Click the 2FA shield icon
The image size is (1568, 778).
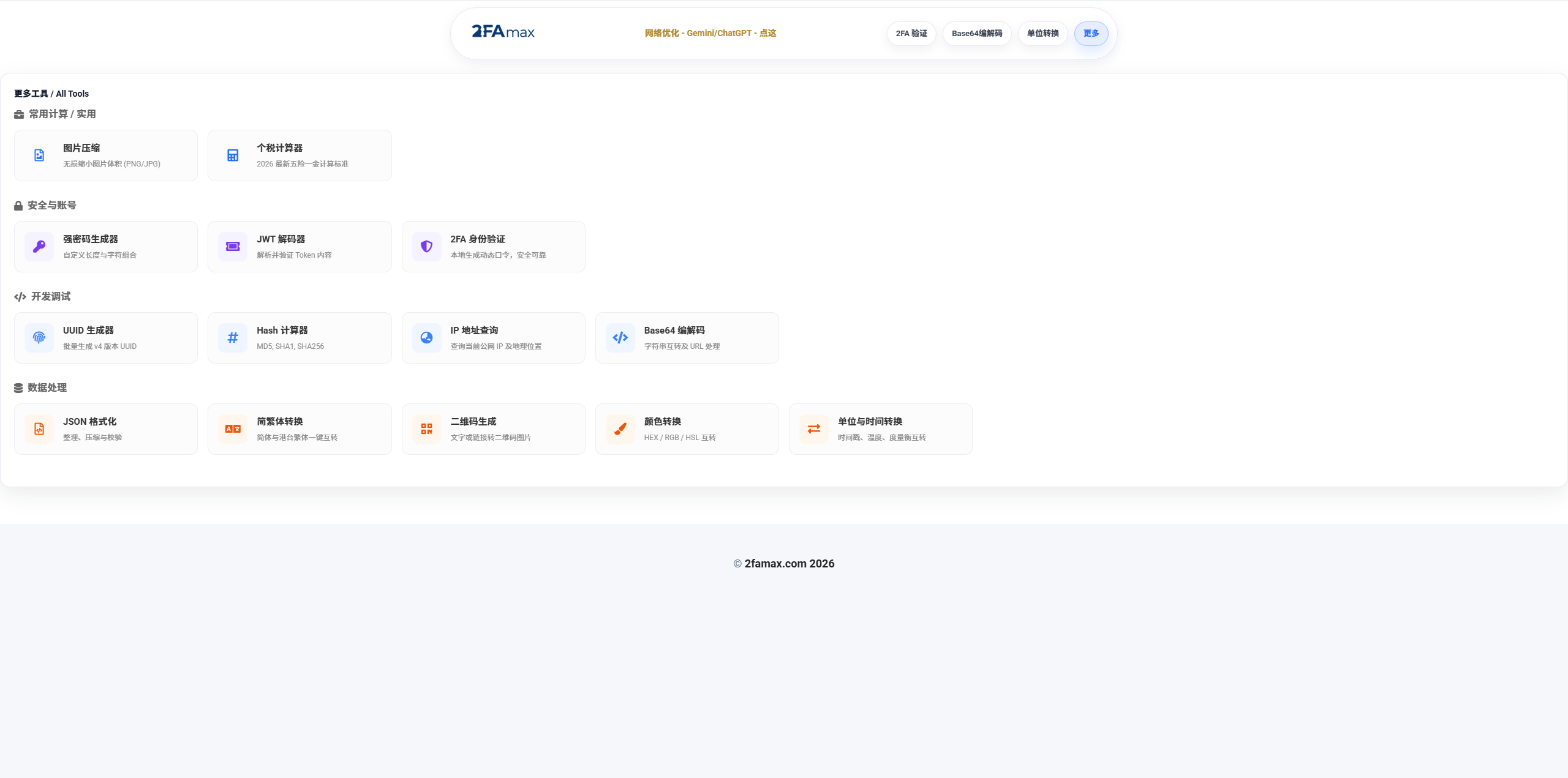(426, 247)
